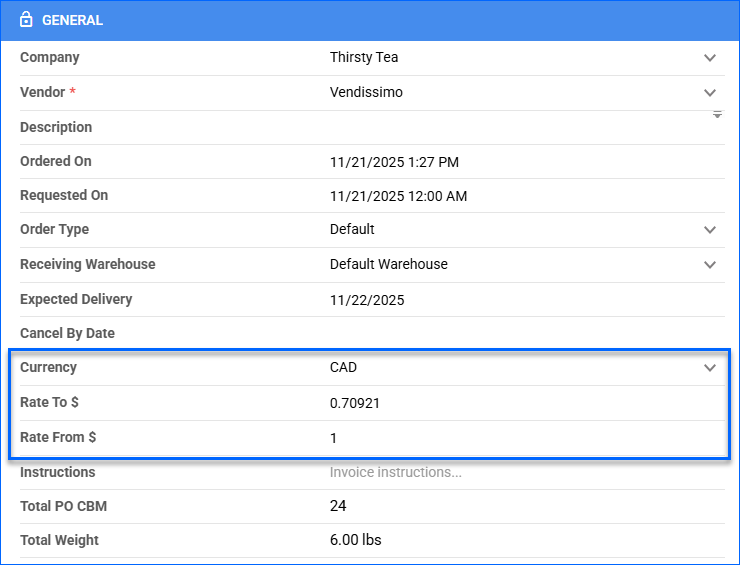The width and height of the screenshot is (740, 565).
Task: Click the Vendissimo vendor value
Action: [x=366, y=92]
